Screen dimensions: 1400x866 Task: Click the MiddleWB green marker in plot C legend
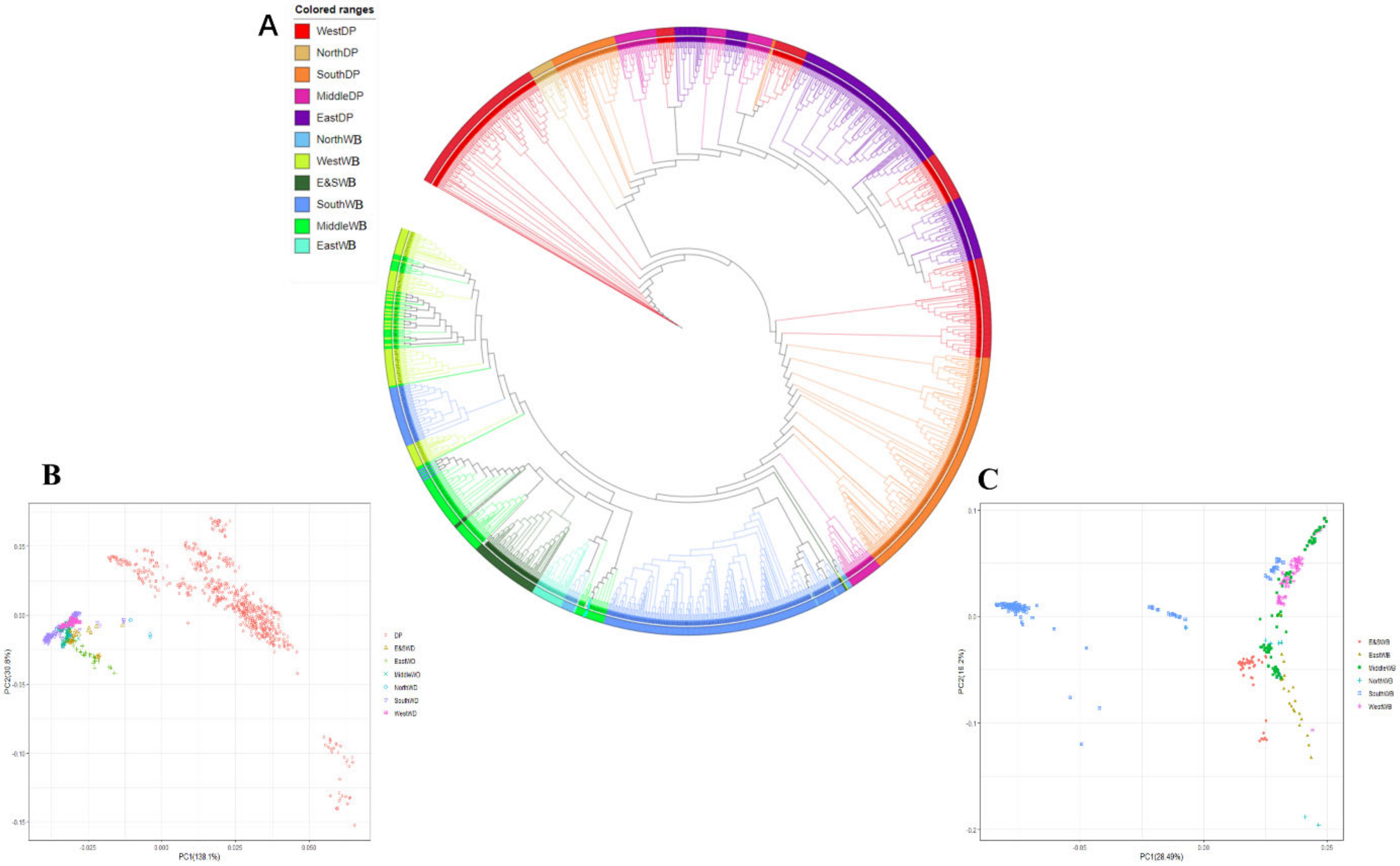[x=1359, y=668]
